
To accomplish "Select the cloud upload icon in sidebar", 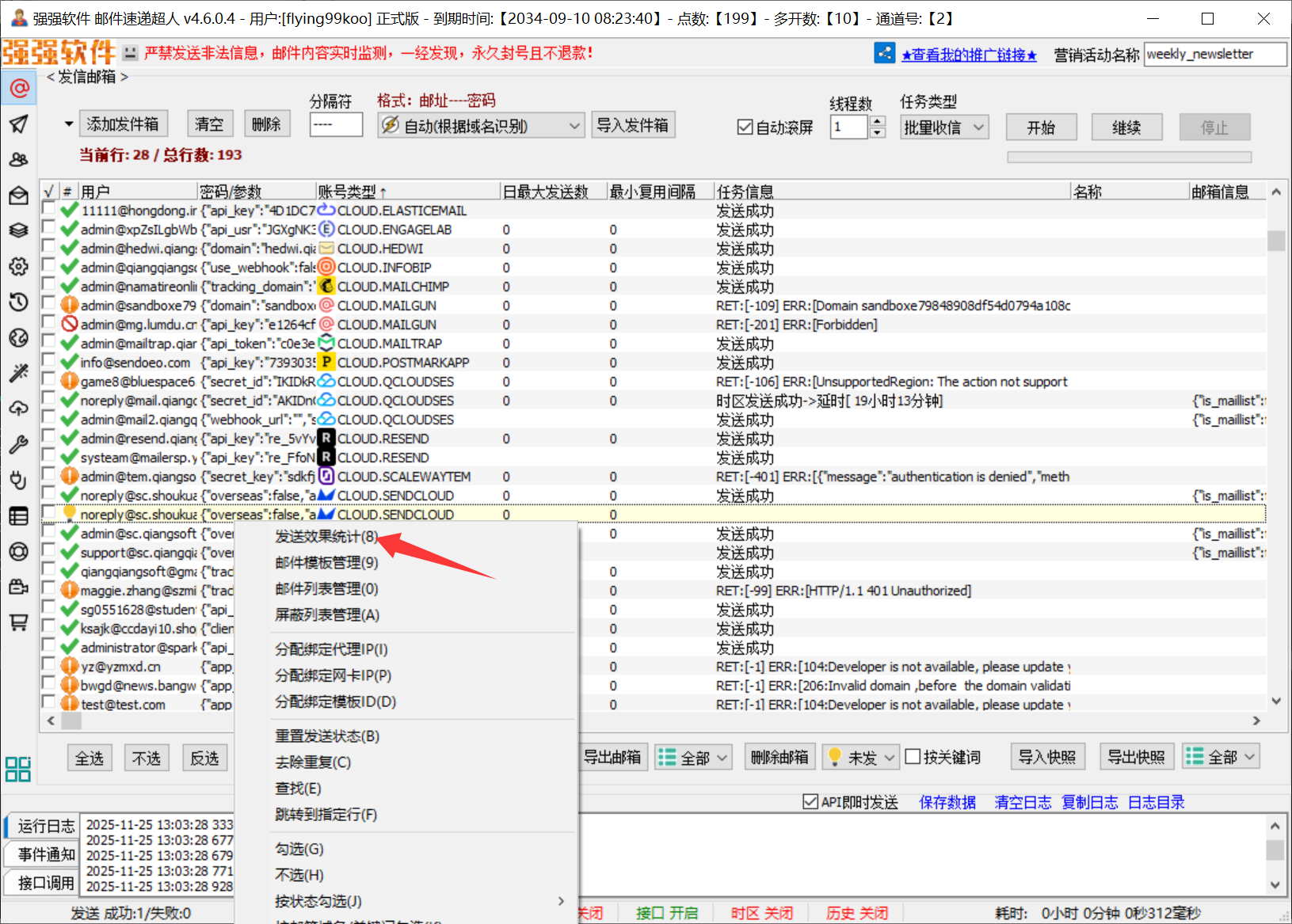I will pos(19,409).
